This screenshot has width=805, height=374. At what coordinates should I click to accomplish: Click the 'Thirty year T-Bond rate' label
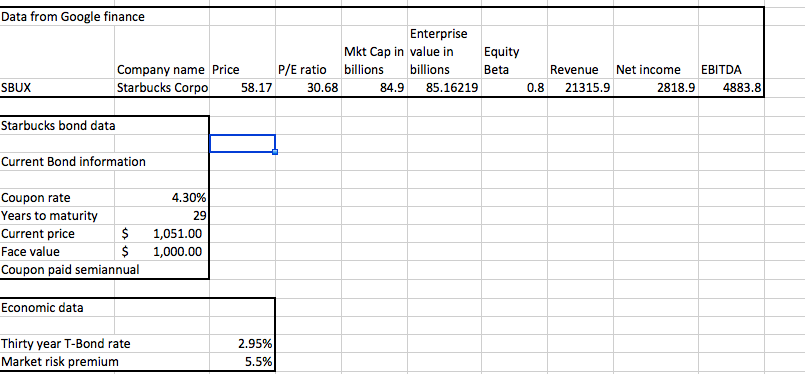(x=66, y=344)
